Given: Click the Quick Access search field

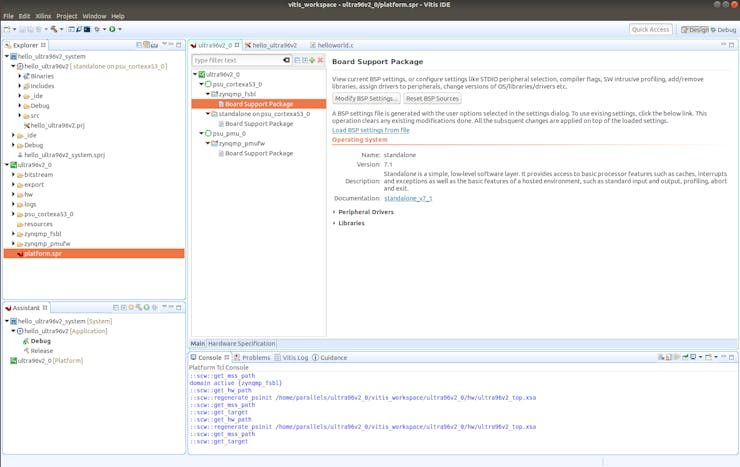Looking at the screenshot, I should tap(650, 30).
